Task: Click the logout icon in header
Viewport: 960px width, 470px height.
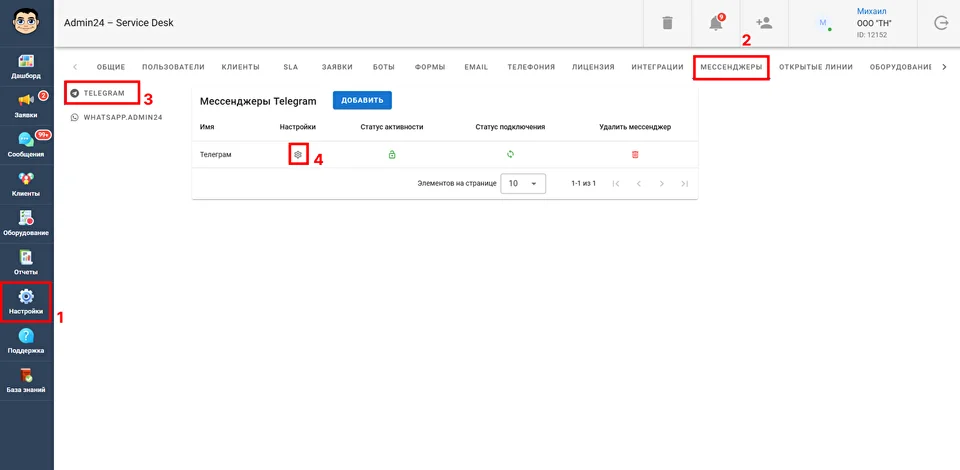Action: click(x=940, y=23)
